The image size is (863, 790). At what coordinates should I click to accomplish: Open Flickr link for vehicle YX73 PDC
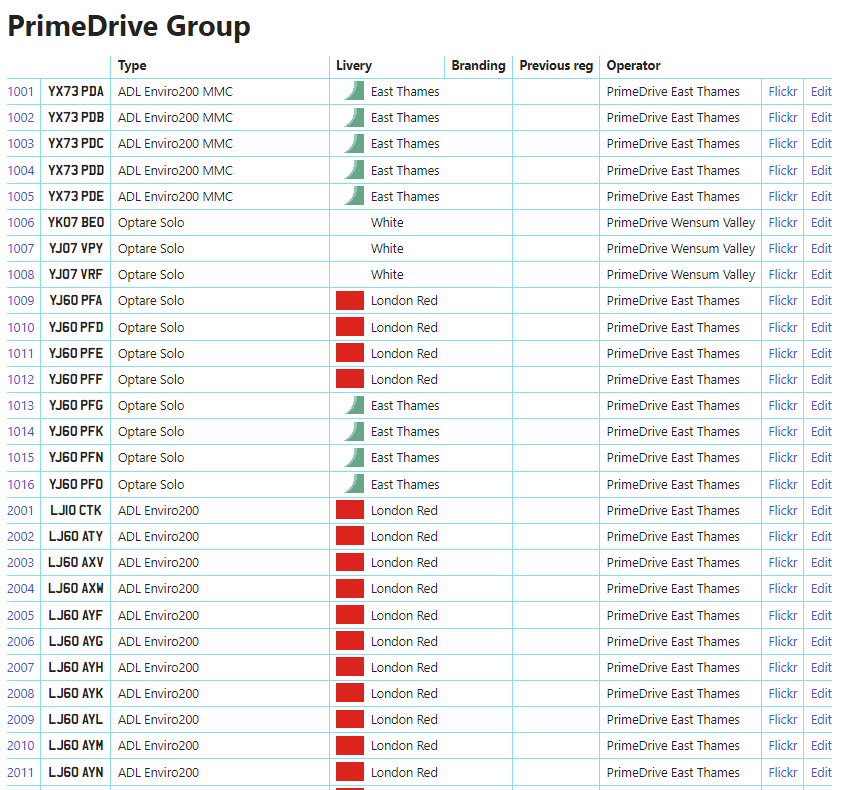(x=783, y=144)
